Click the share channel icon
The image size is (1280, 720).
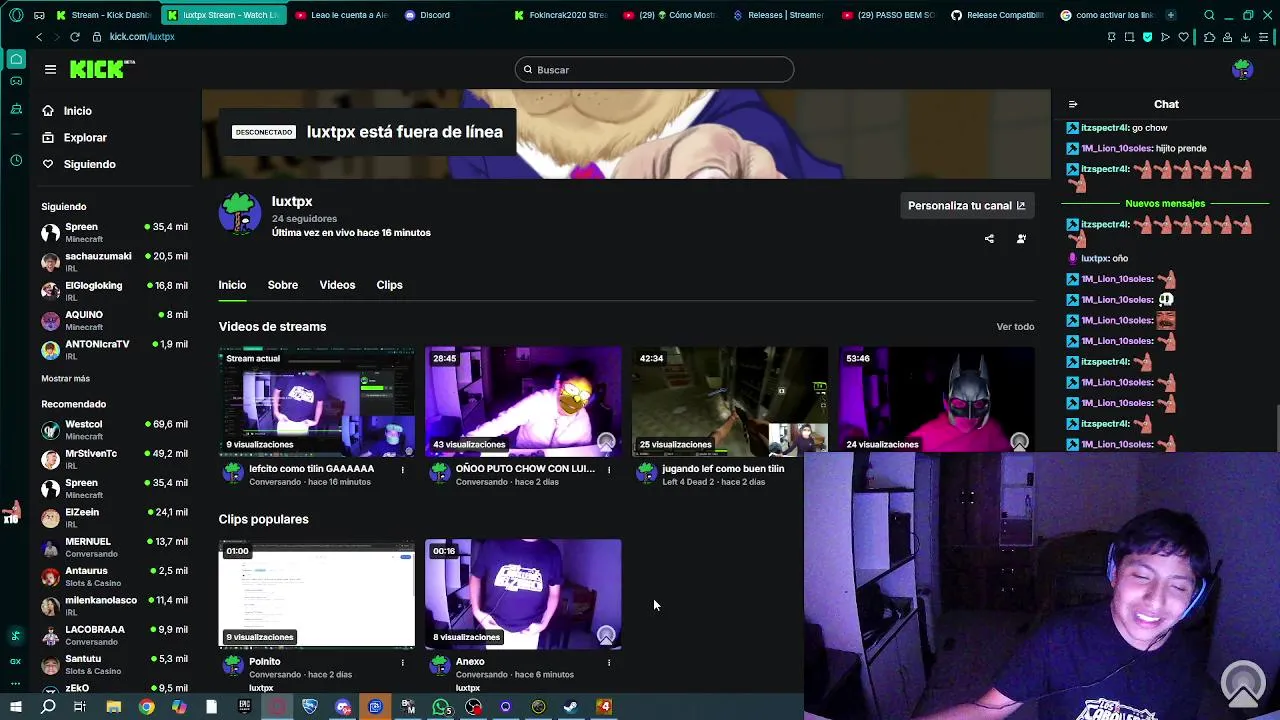[989, 239]
